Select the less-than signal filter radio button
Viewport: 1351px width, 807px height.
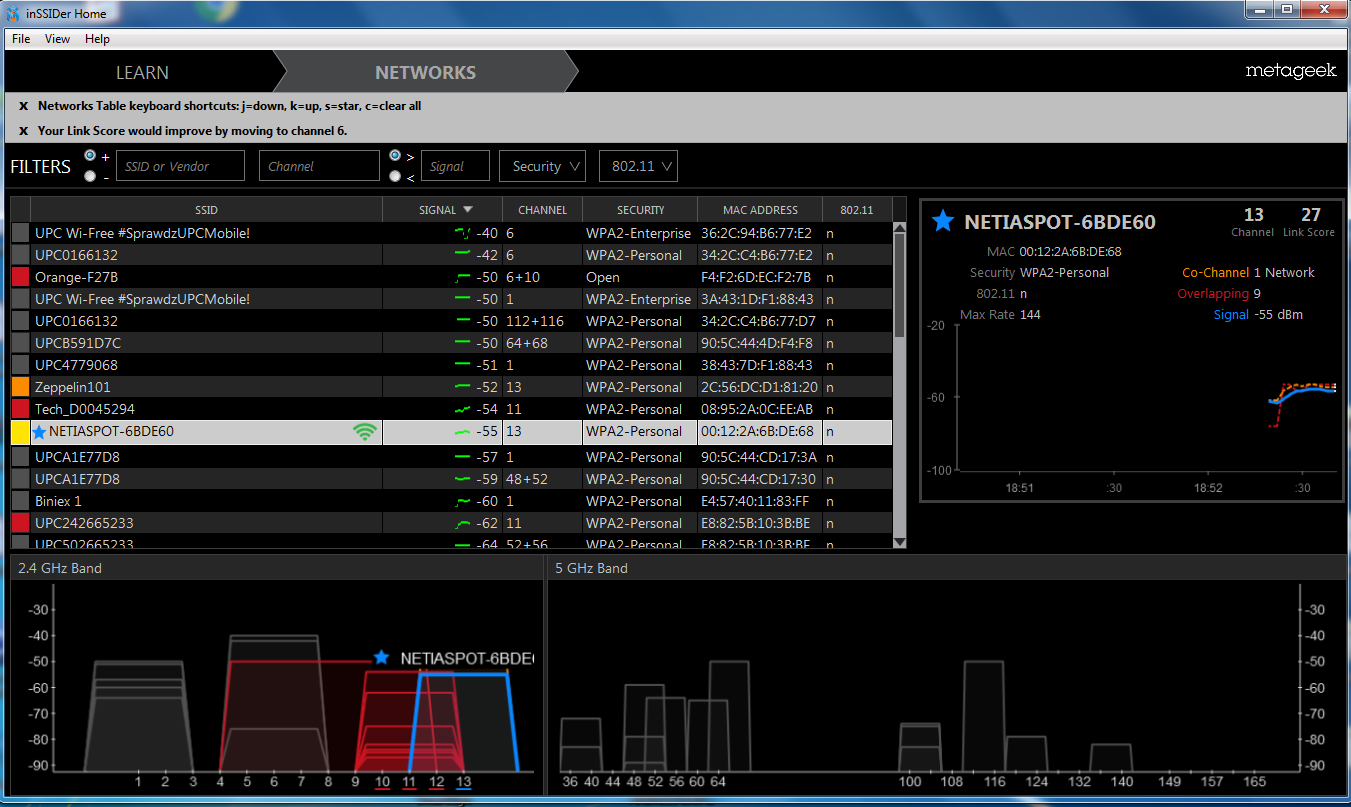[x=395, y=176]
